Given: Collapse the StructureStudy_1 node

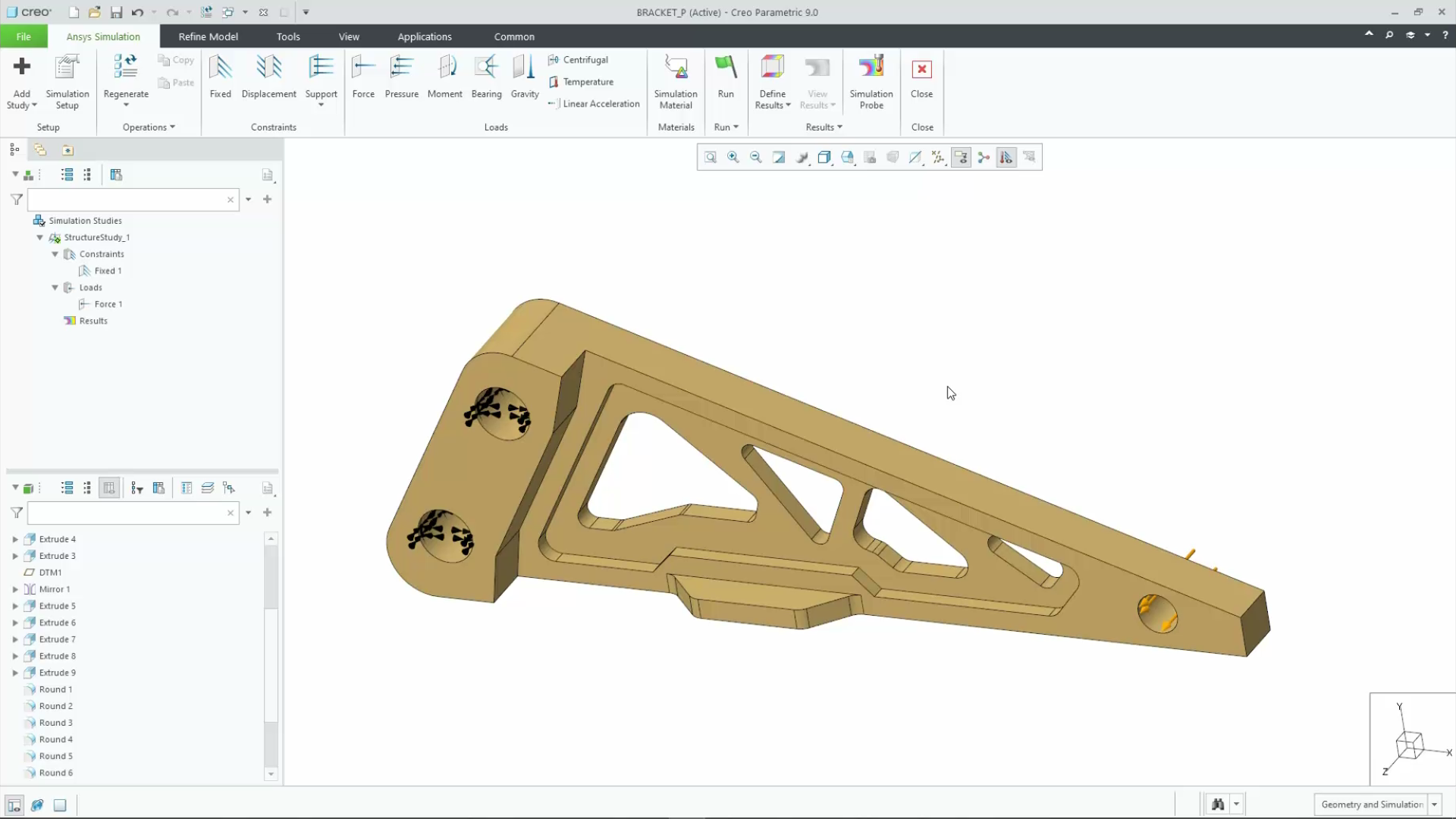Looking at the screenshot, I should (40, 237).
